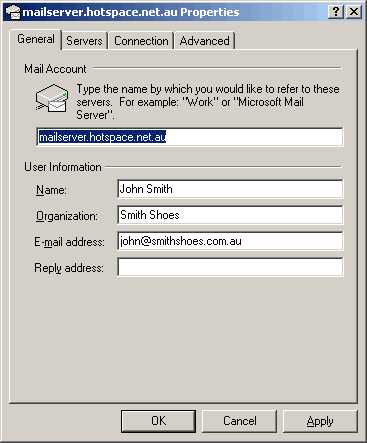This screenshot has width=367, height=443.
Task: Click the 'Type the name by which' instructions
Action: 208,102
